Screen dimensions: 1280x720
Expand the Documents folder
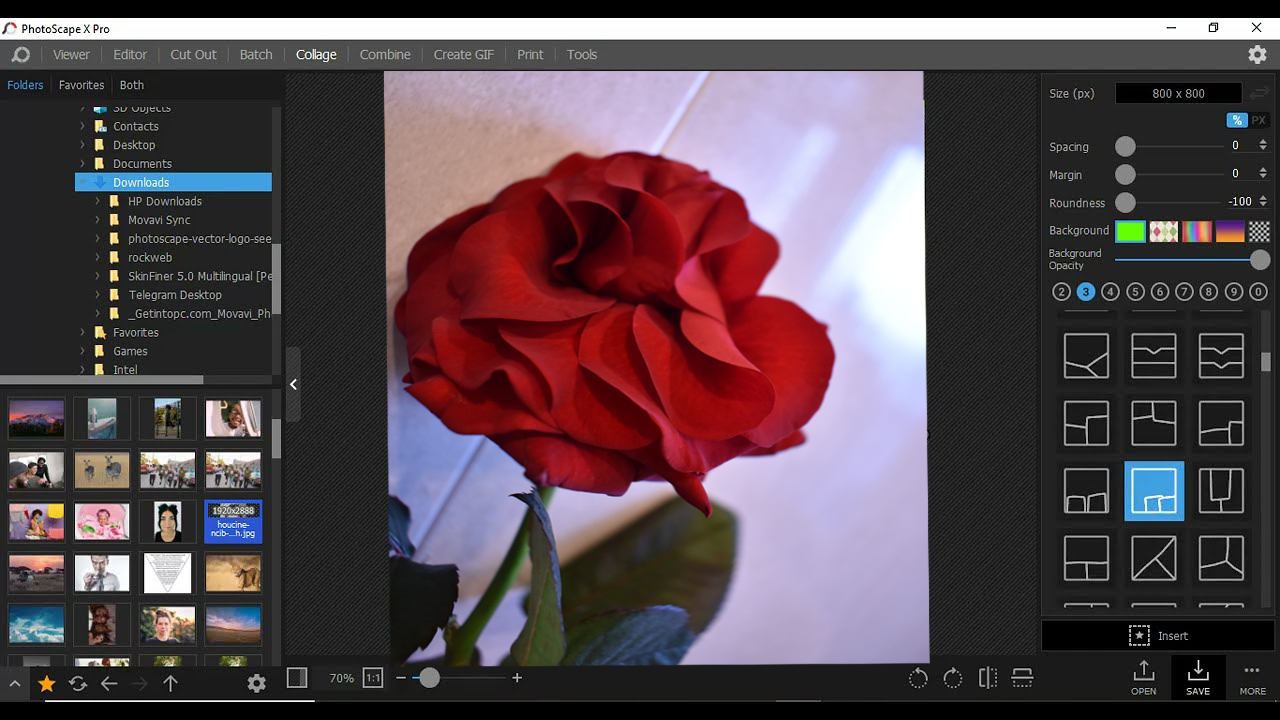83,164
